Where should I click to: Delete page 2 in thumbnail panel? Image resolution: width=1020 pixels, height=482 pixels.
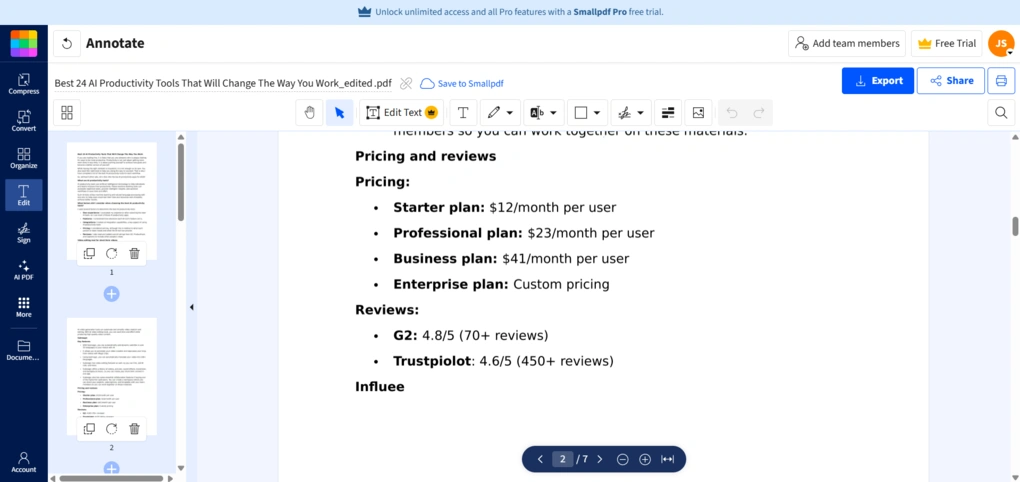tap(134, 428)
